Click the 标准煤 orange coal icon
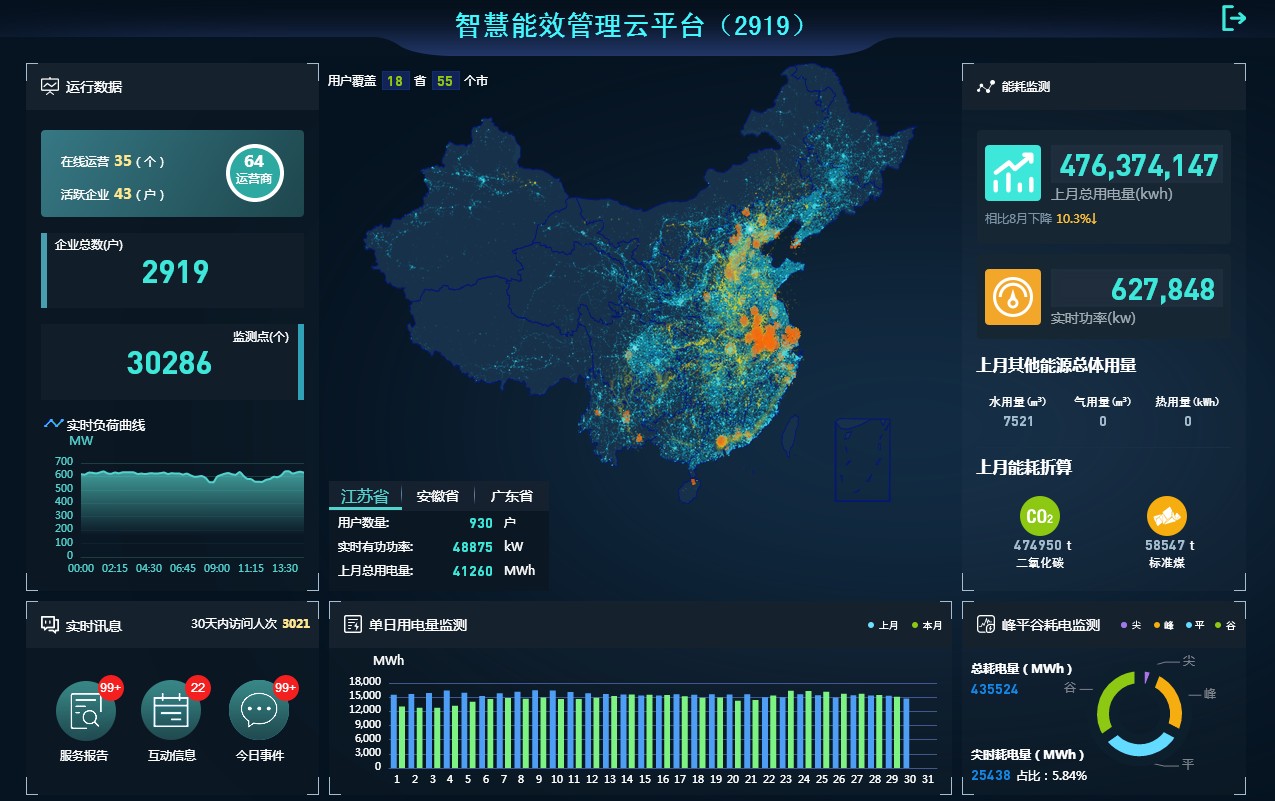1275x801 pixels. [x=1166, y=517]
